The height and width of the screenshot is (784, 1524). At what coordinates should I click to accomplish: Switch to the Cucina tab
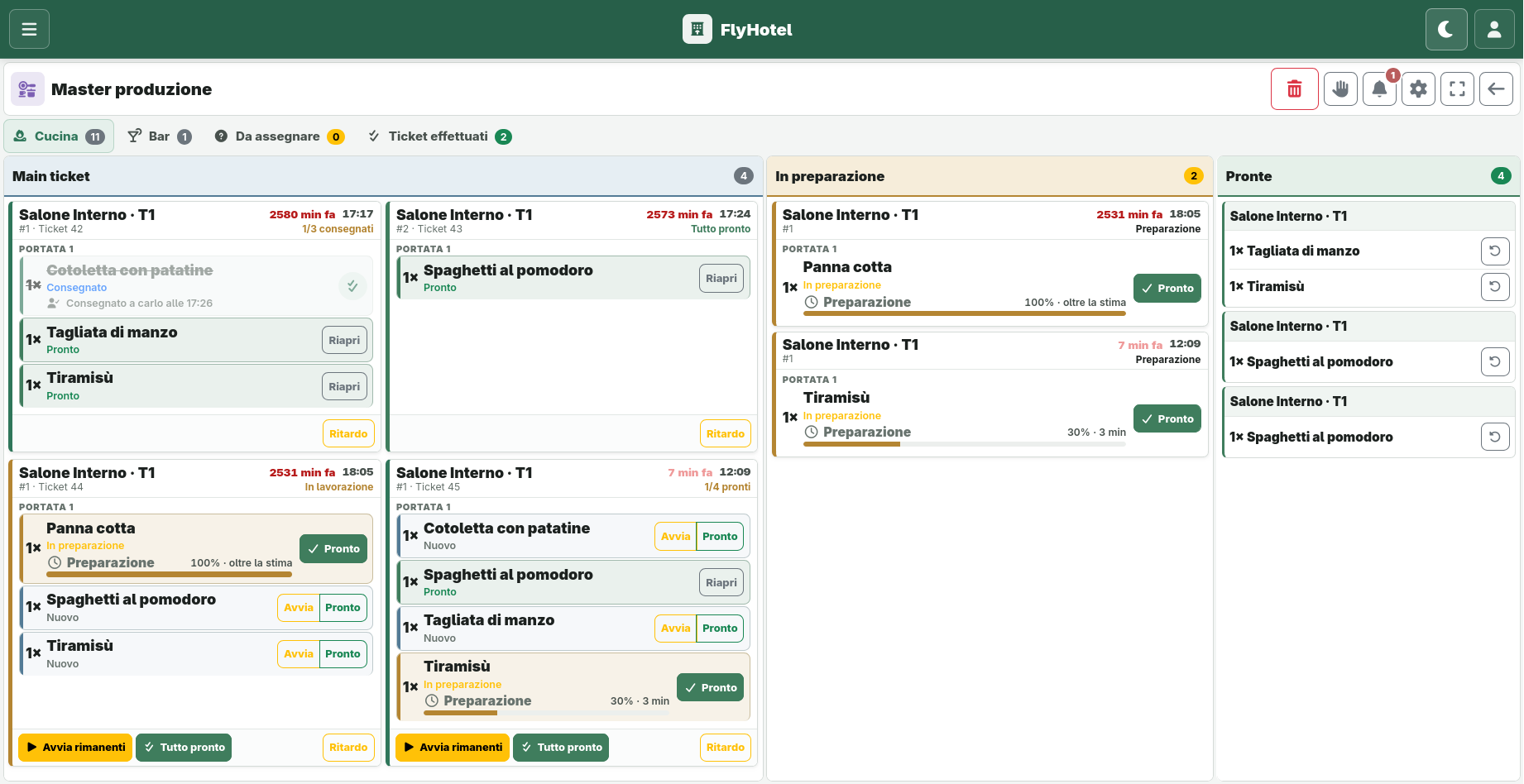(59, 136)
